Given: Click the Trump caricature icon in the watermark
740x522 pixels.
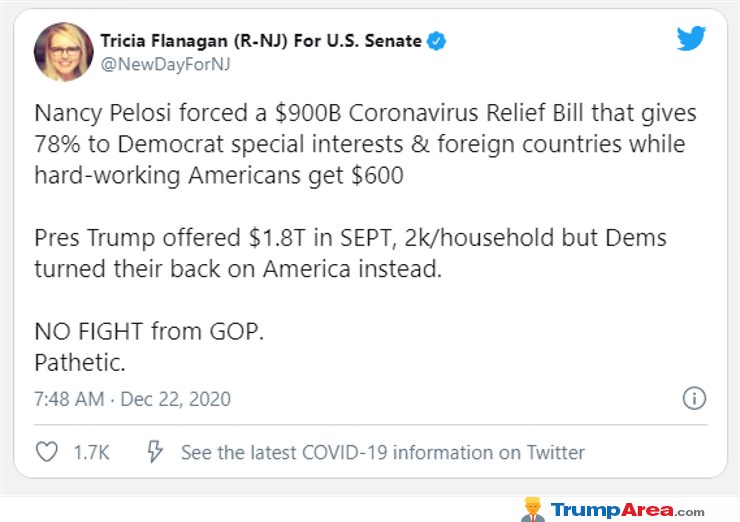Looking at the screenshot, I should 533,509.
